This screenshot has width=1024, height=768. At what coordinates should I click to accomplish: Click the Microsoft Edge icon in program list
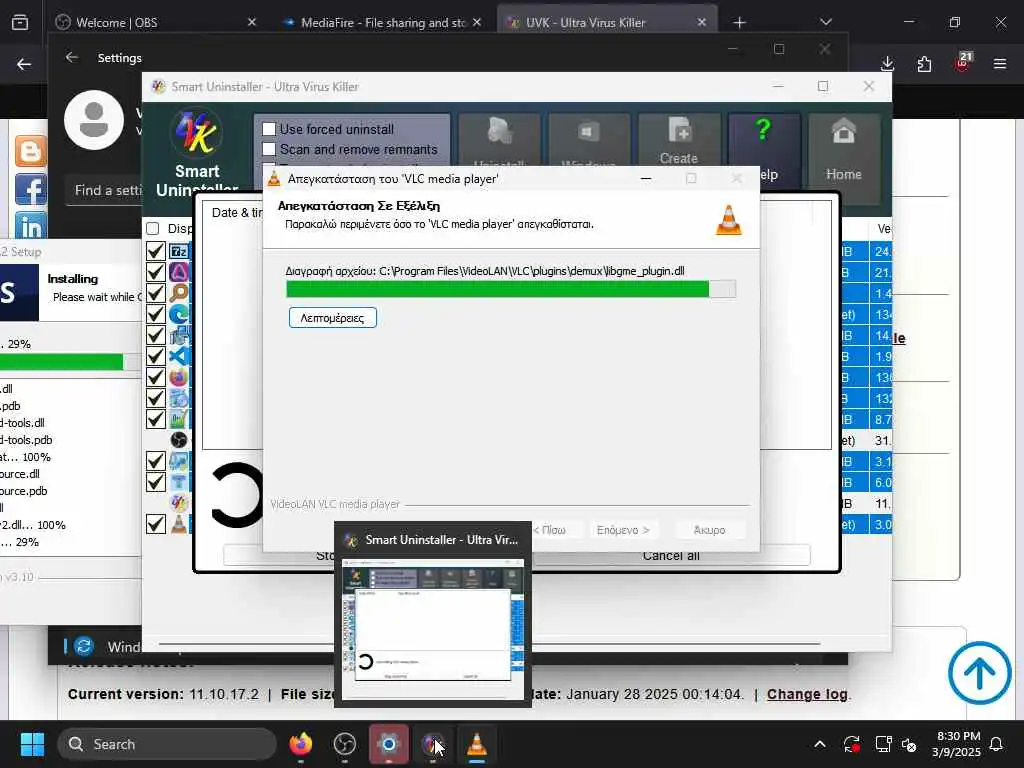pyautogui.click(x=179, y=314)
